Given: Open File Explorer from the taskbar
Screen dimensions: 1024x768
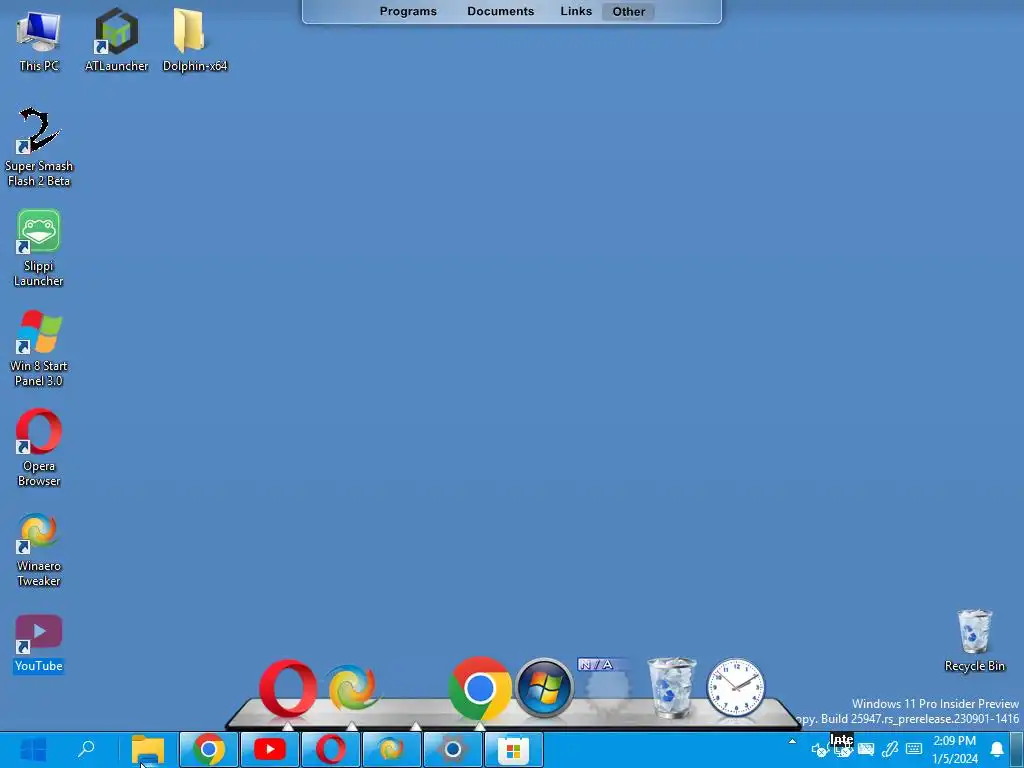Looking at the screenshot, I should [148, 750].
